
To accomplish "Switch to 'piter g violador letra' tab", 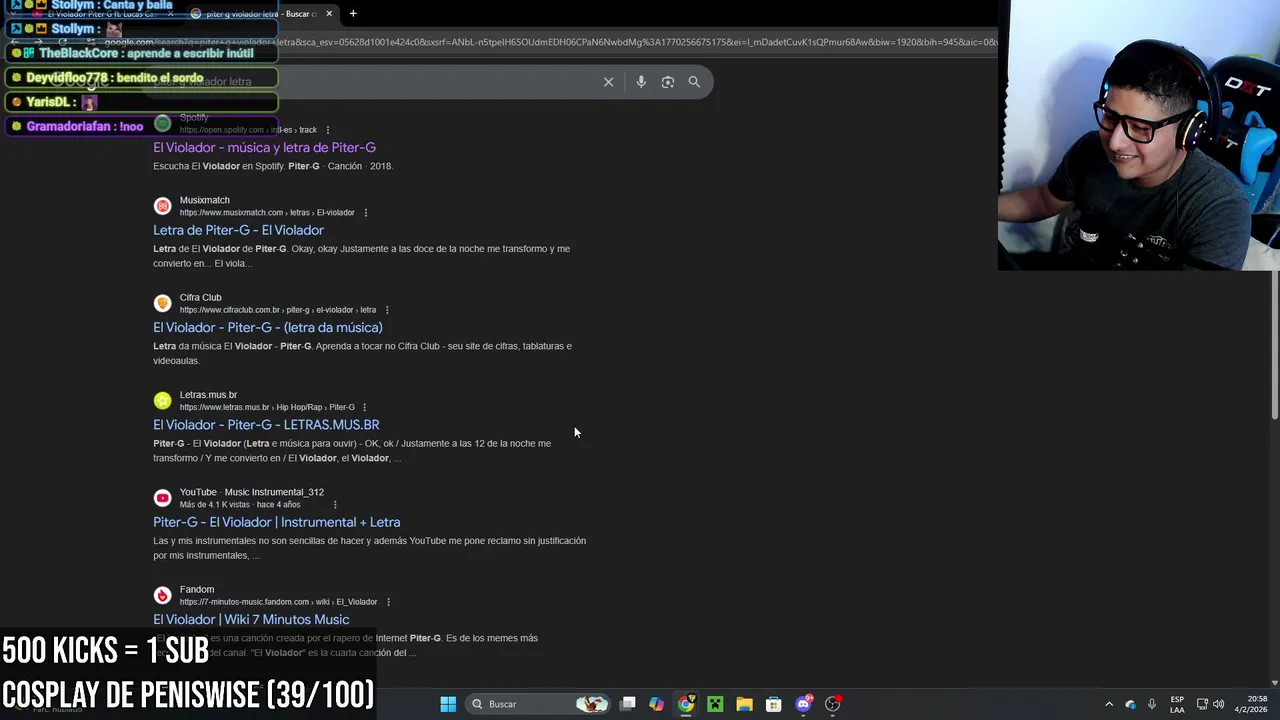I will tap(262, 14).
